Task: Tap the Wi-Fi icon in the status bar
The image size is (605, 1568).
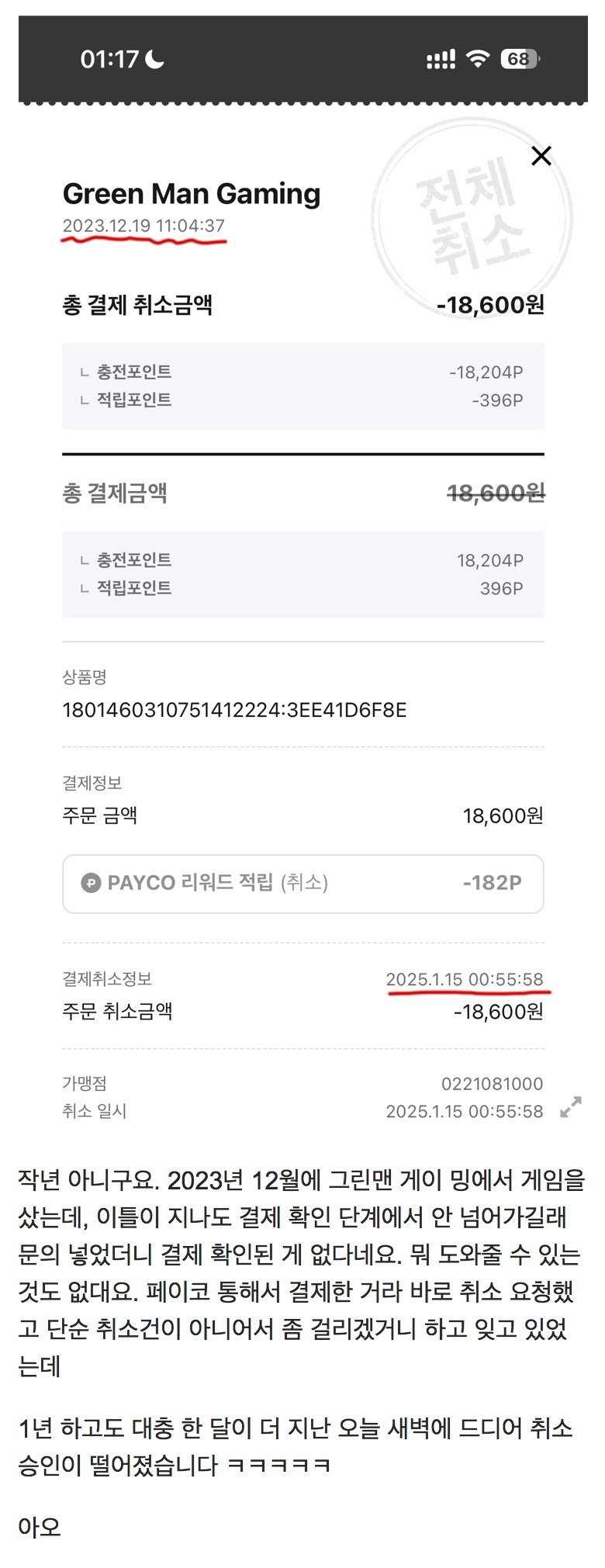Action: [x=478, y=59]
